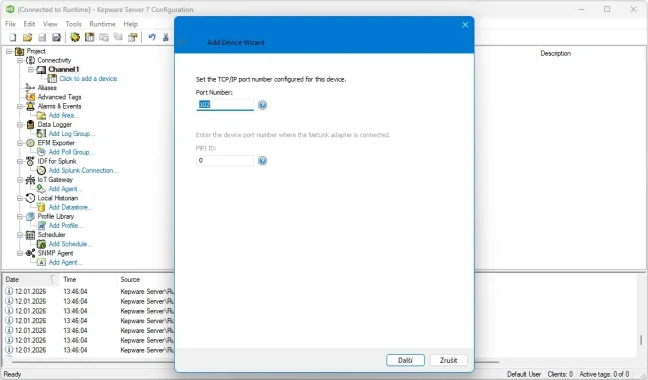Click the 'Click to add a device' link
Viewport: 648px width, 380px height.
[x=89, y=78]
